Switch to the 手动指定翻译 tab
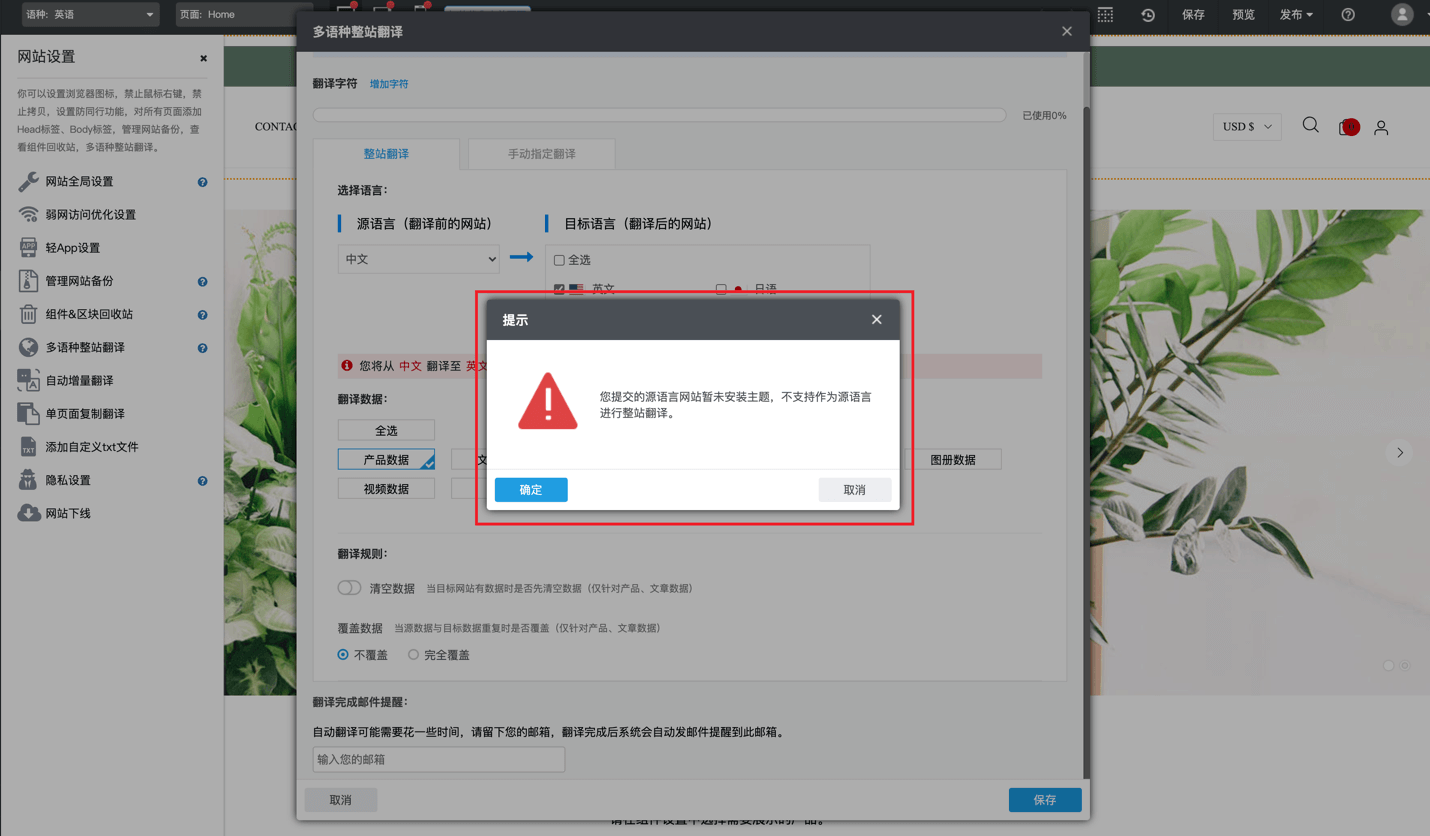 (x=541, y=154)
